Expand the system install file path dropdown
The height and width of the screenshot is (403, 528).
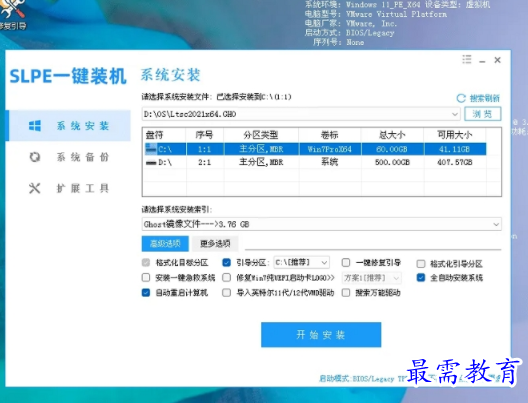(455, 114)
